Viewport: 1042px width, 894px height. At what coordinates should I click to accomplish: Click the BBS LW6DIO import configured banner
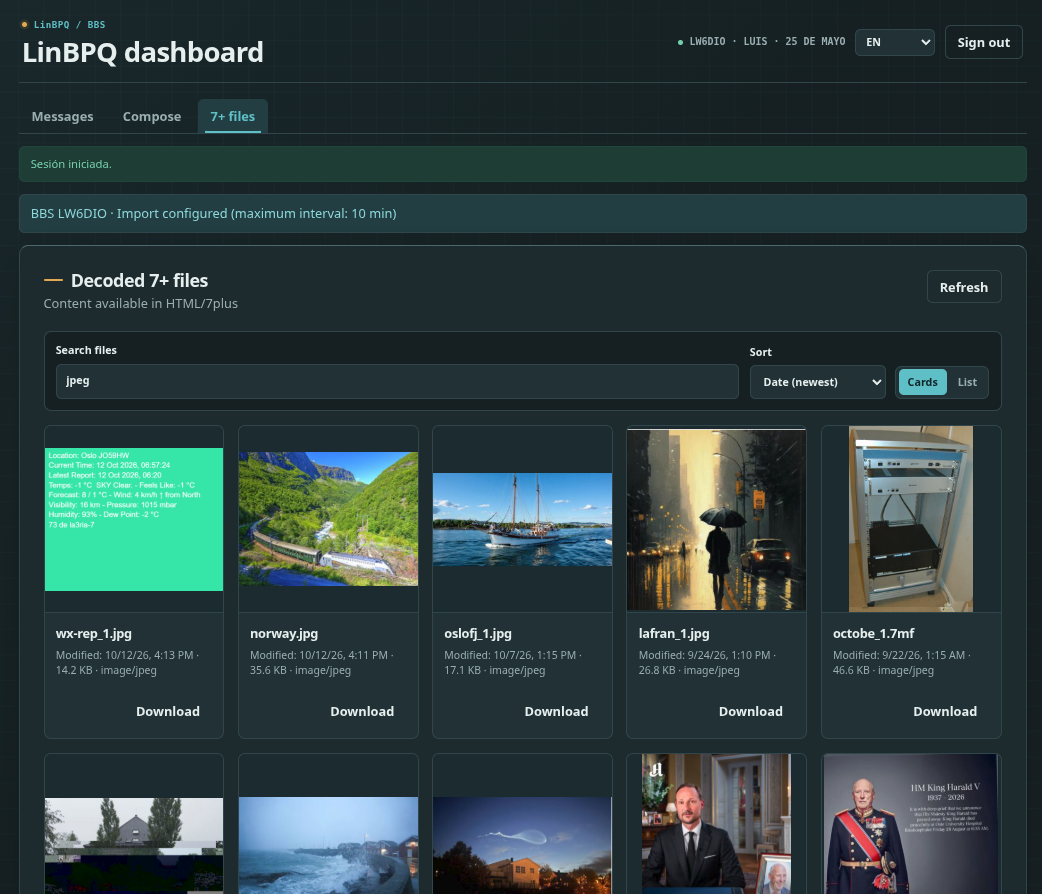click(522, 213)
